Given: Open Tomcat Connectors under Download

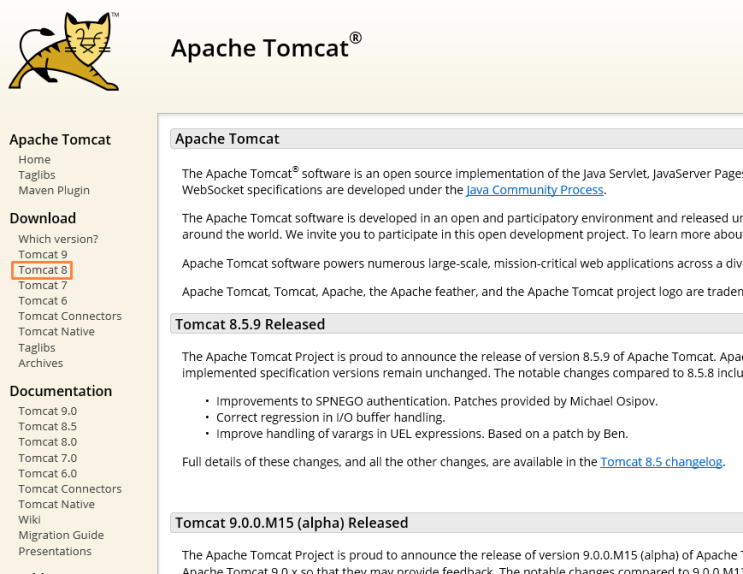Looking at the screenshot, I should point(70,316).
